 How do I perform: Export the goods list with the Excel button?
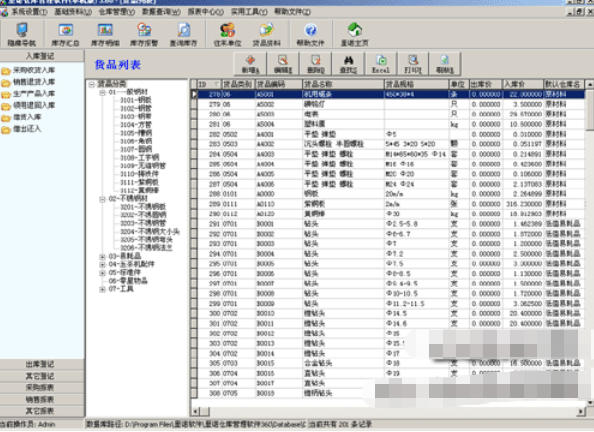[381, 64]
